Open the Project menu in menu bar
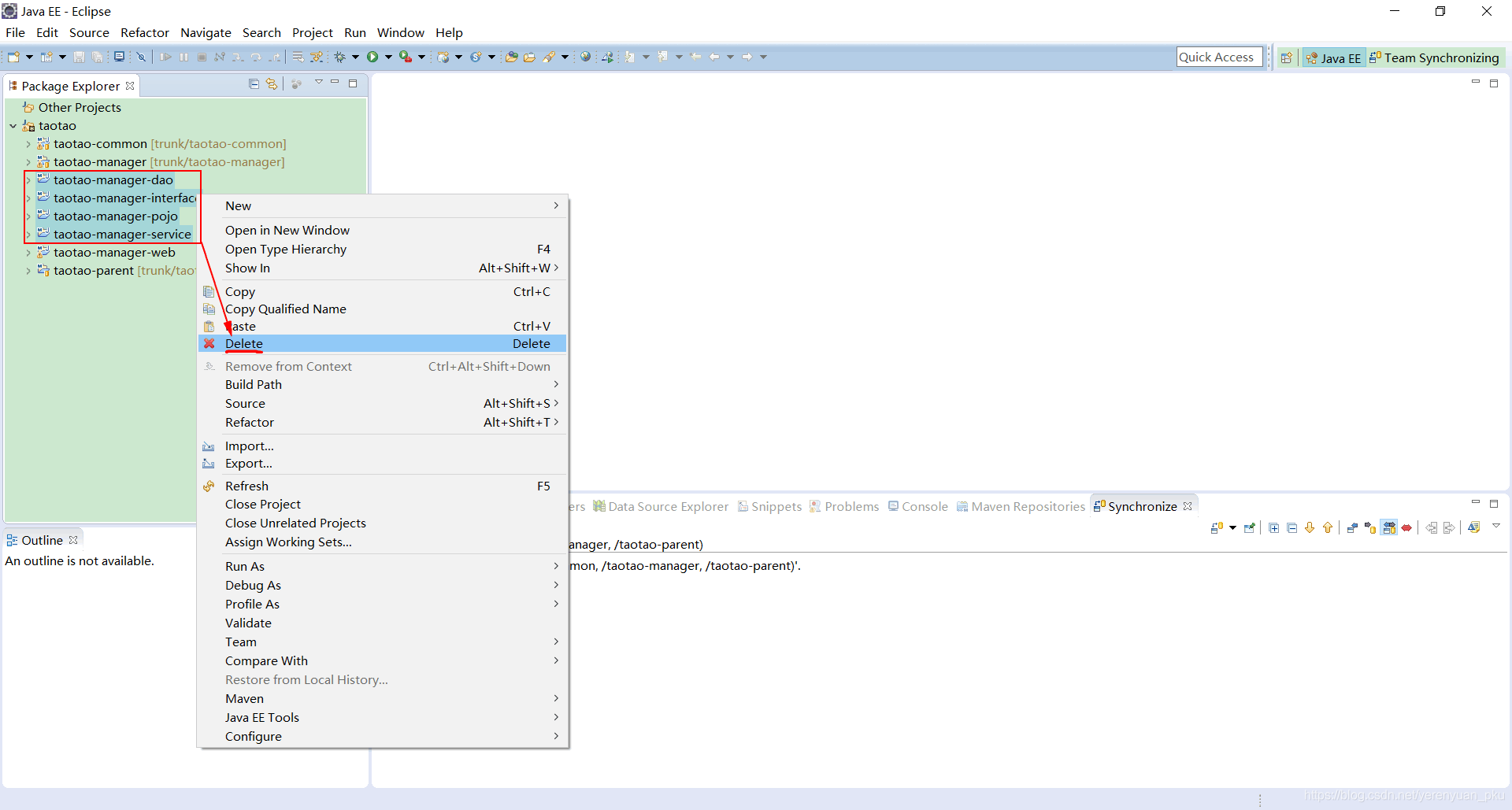 312,32
